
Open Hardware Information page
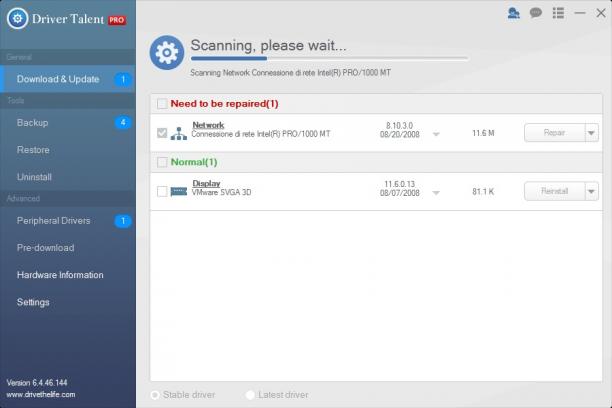click(68, 275)
